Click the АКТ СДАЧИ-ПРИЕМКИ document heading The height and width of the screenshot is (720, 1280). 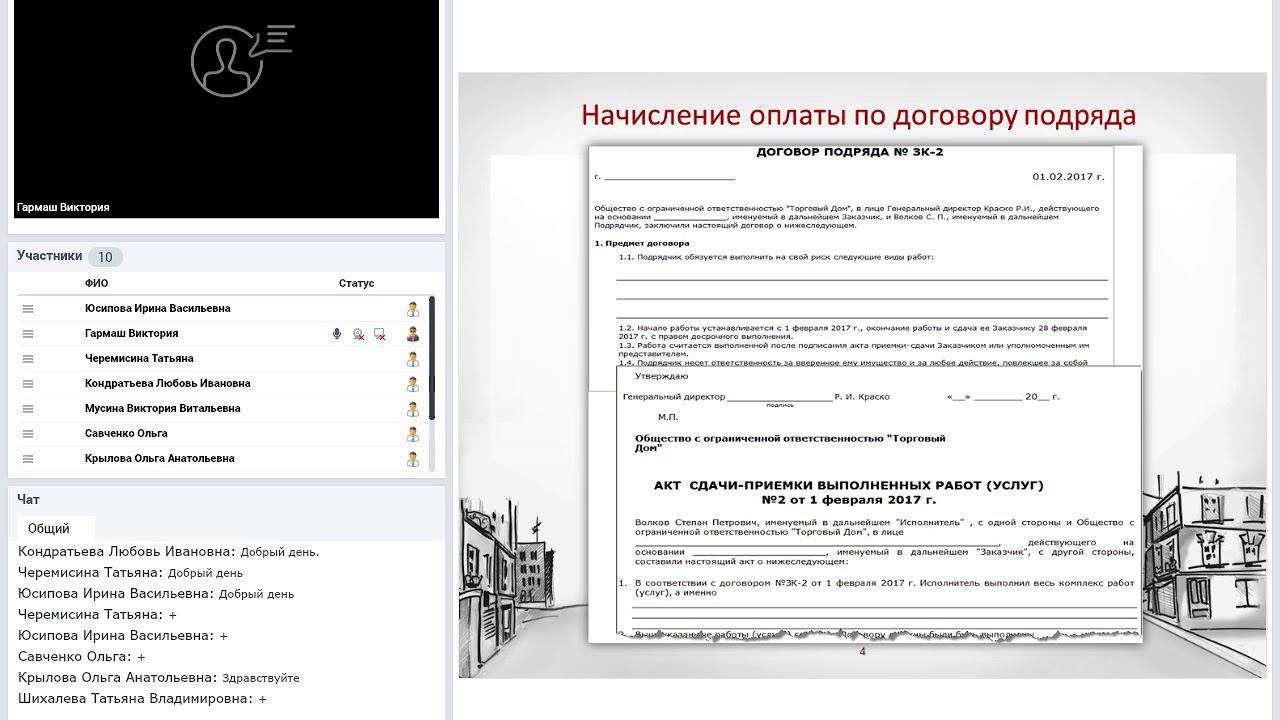(848, 492)
